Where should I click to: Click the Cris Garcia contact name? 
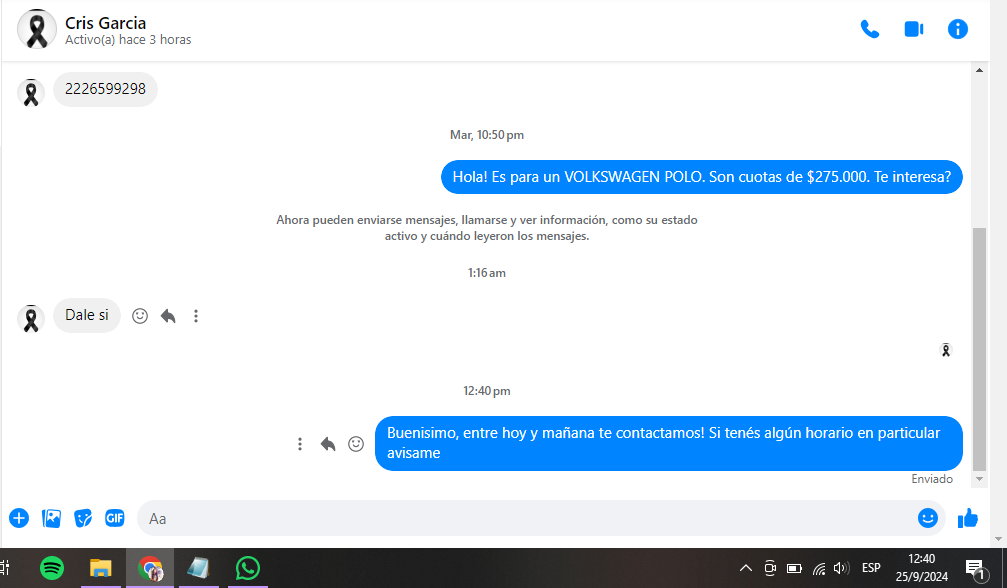(x=105, y=23)
